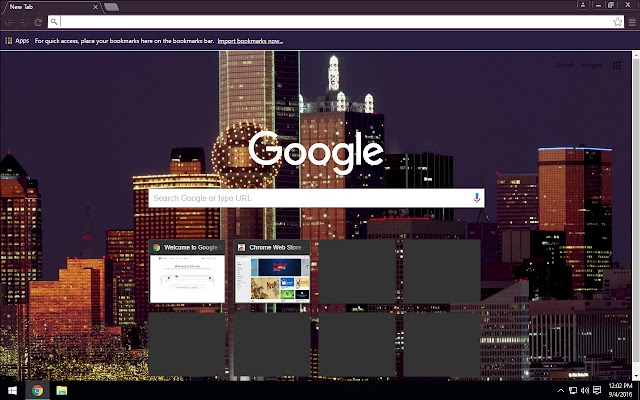
Task: Go forward with the forward arrow
Action: [x=24, y=22]
